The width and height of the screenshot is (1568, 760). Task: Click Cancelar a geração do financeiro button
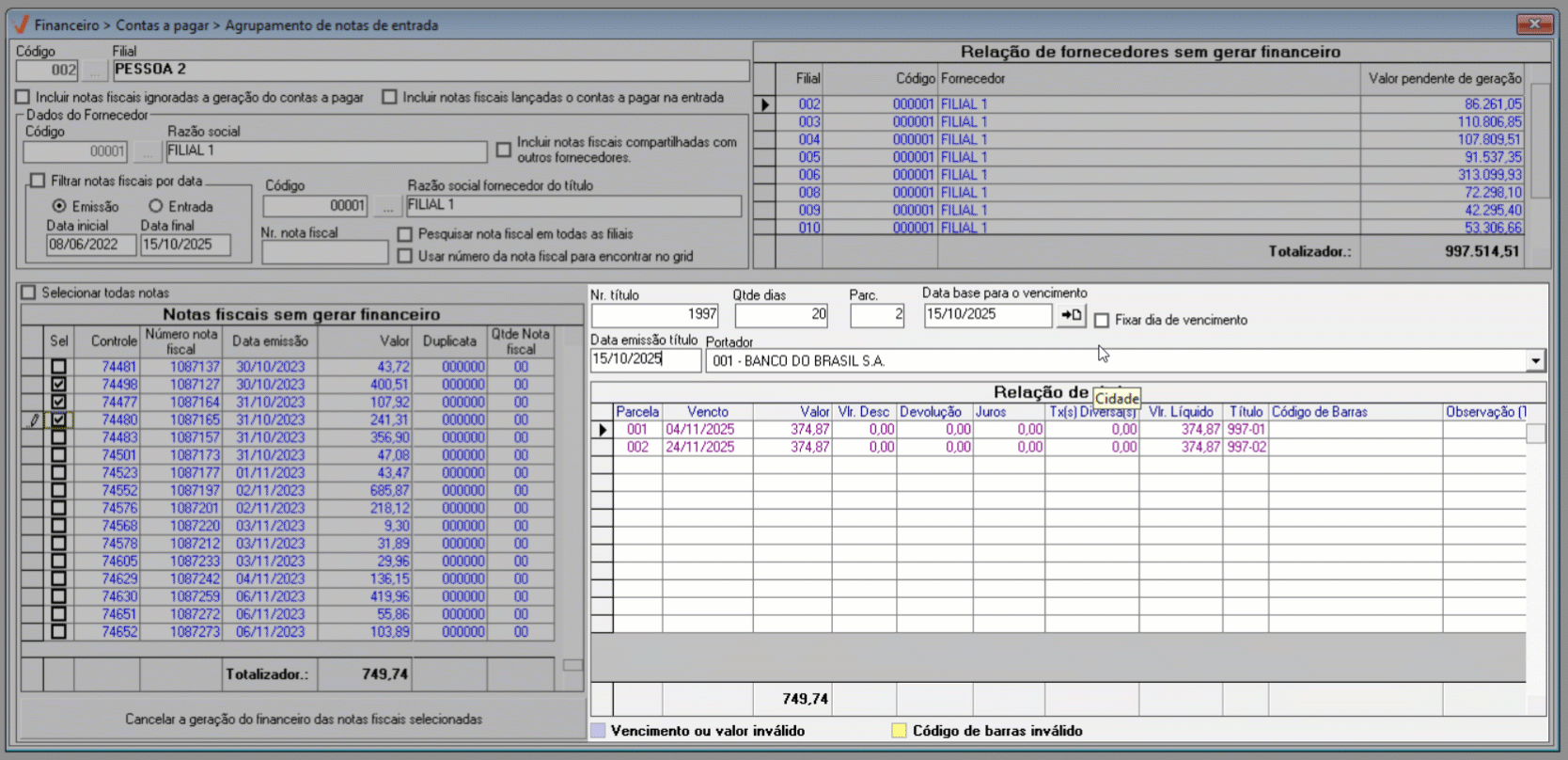[x=303, y=719]
